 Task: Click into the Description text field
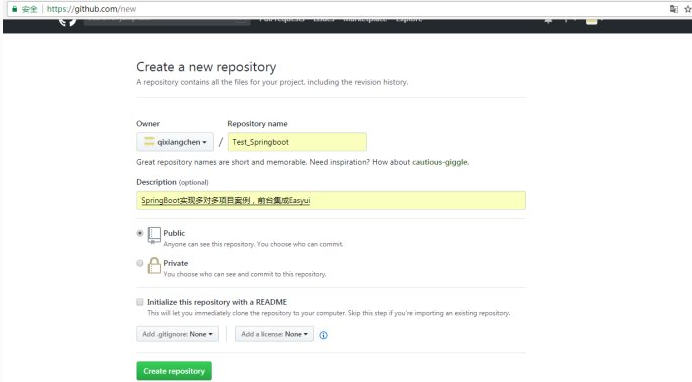(331, 200)
